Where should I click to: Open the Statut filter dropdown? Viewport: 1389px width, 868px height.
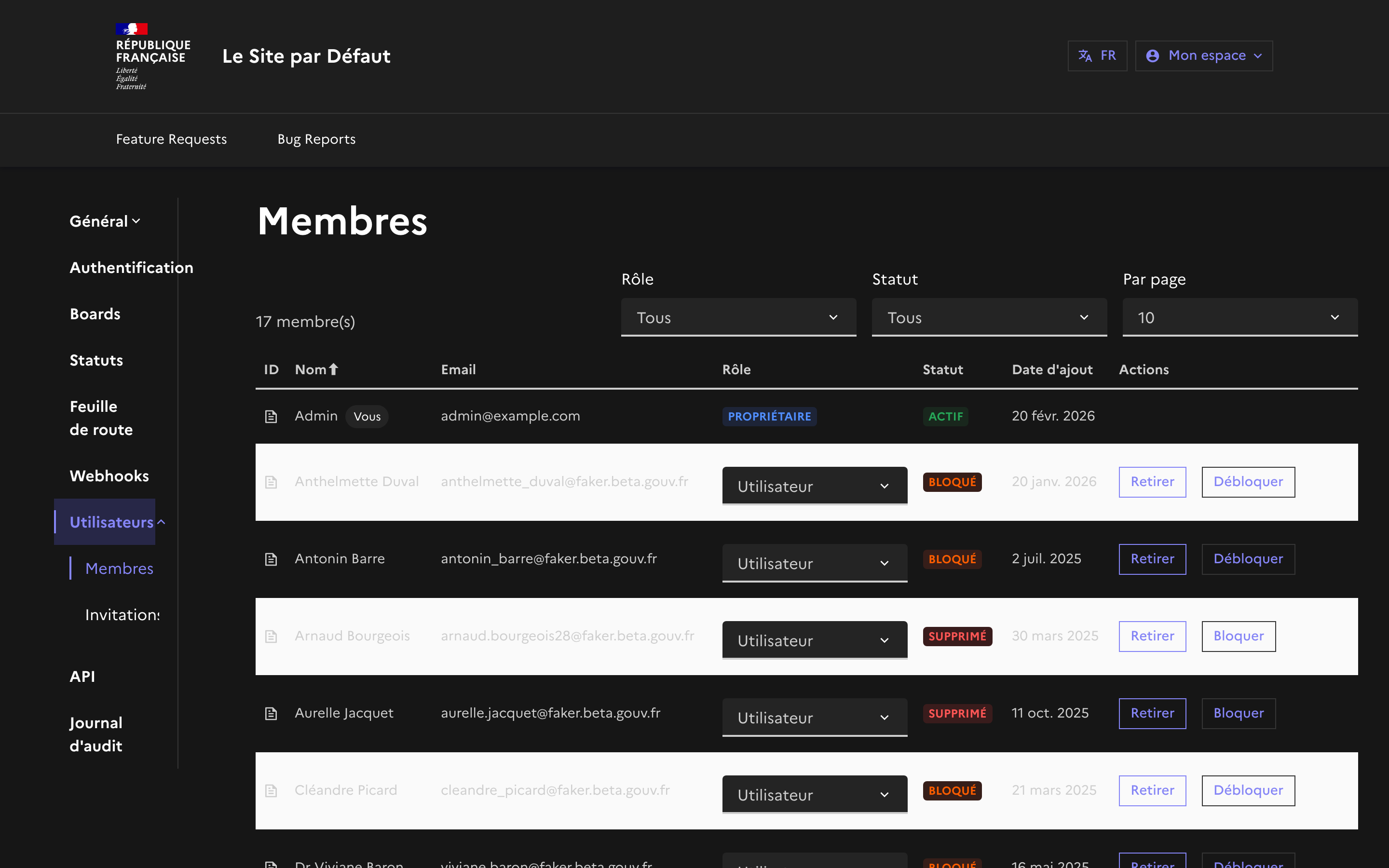[x=989, y=317]
